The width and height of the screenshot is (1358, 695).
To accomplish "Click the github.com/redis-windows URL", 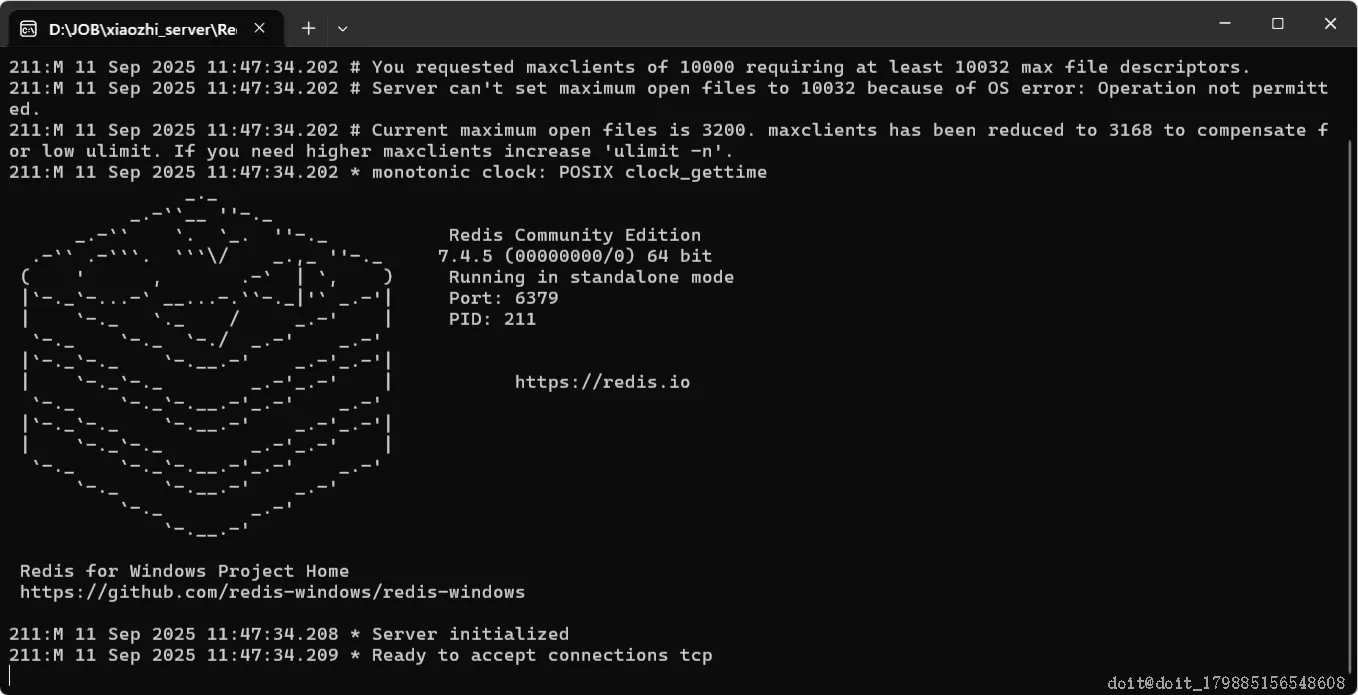I will pyautogui.click(x=272, y=592).
